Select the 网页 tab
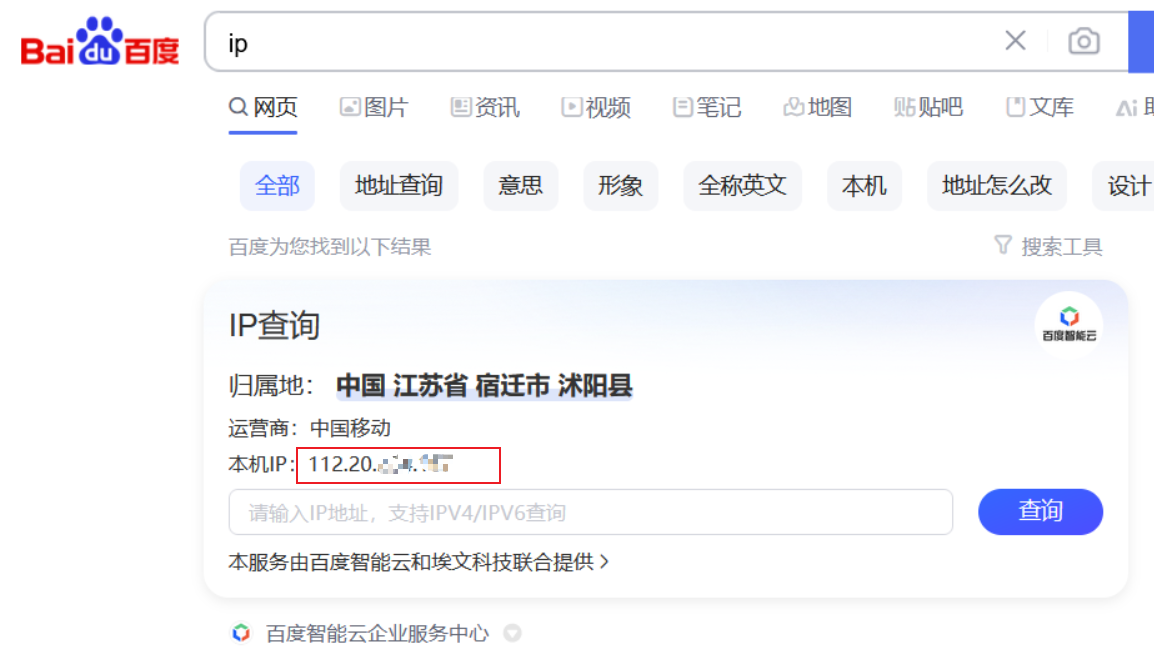 pos(263,107)
